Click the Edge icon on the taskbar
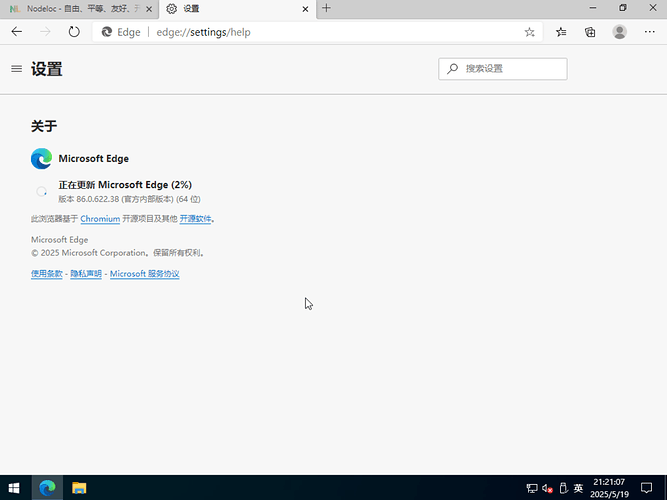667x500 pixels. pyautogui.click(x=47, y=488)
